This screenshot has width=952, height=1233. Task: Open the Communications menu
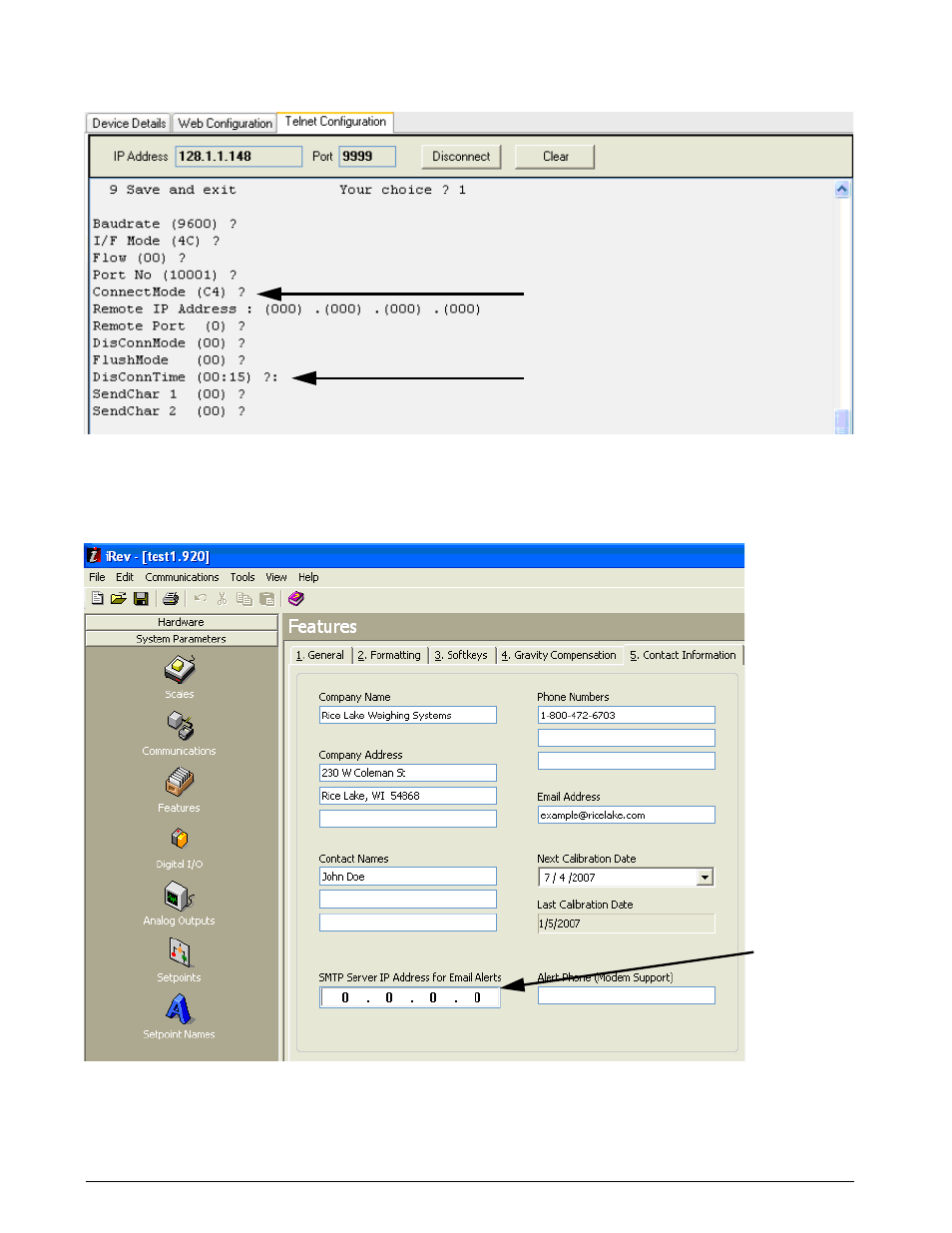[x=182, y=577]
